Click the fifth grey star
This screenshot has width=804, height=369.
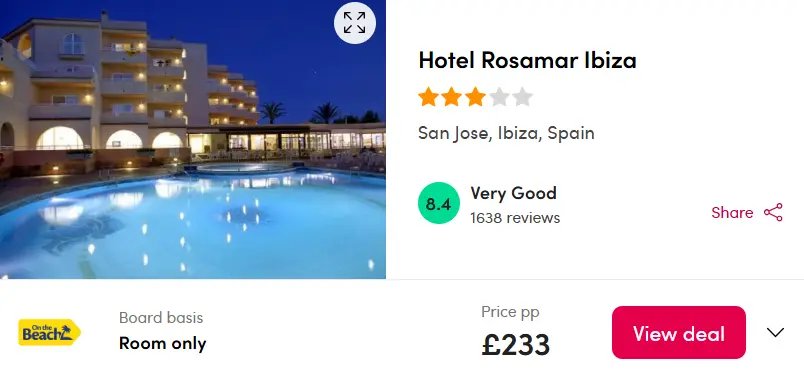tap(522, 97)
